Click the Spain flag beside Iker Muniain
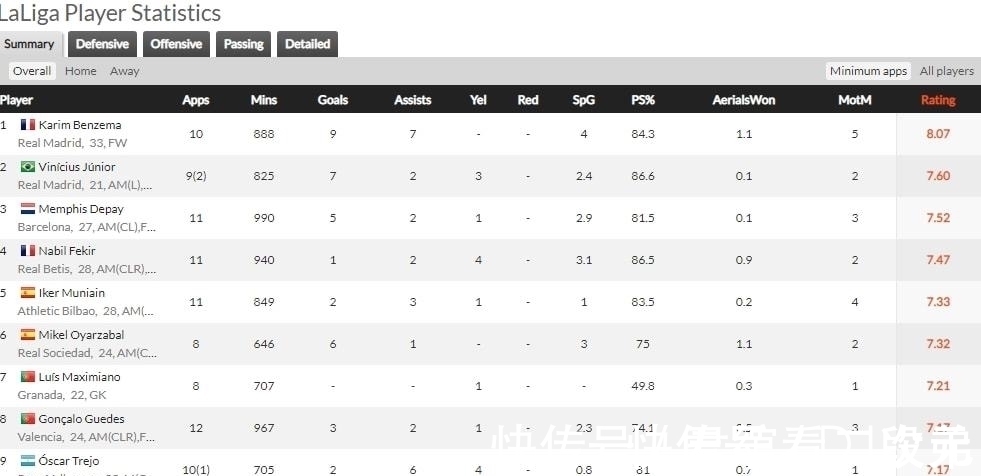 coord(28,293)
